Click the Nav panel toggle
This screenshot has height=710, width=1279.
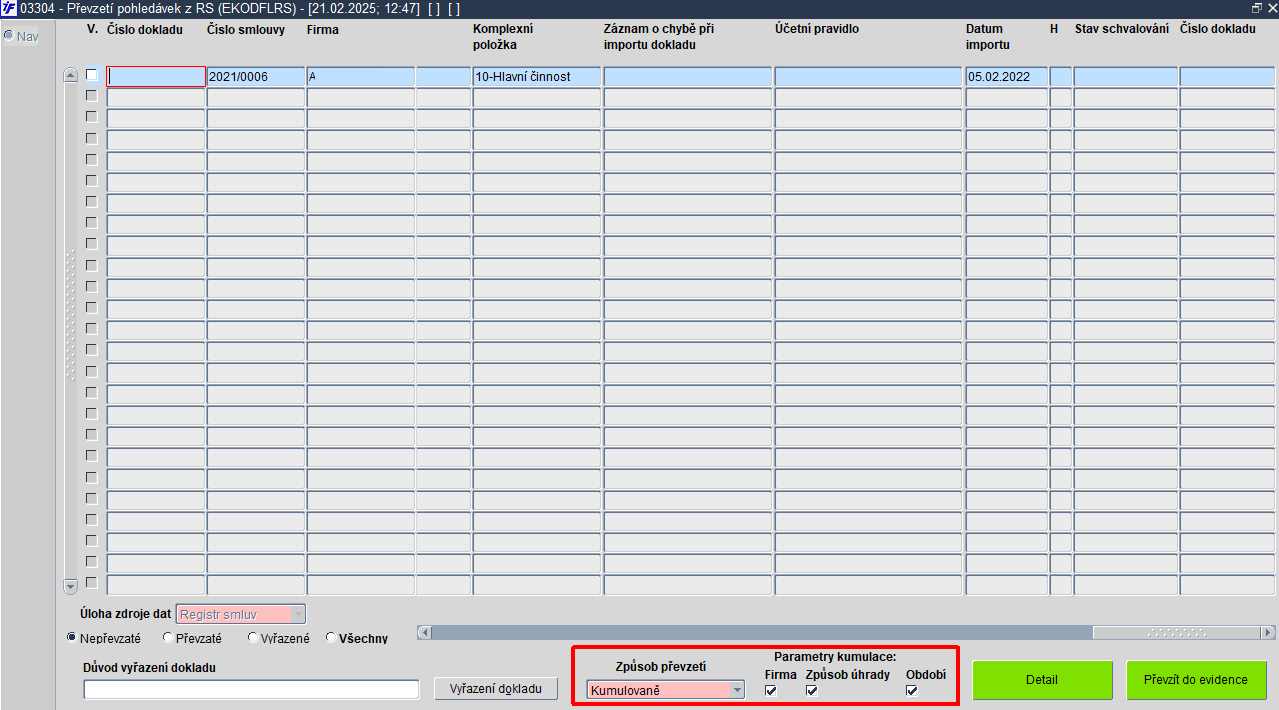click(21, 36)
